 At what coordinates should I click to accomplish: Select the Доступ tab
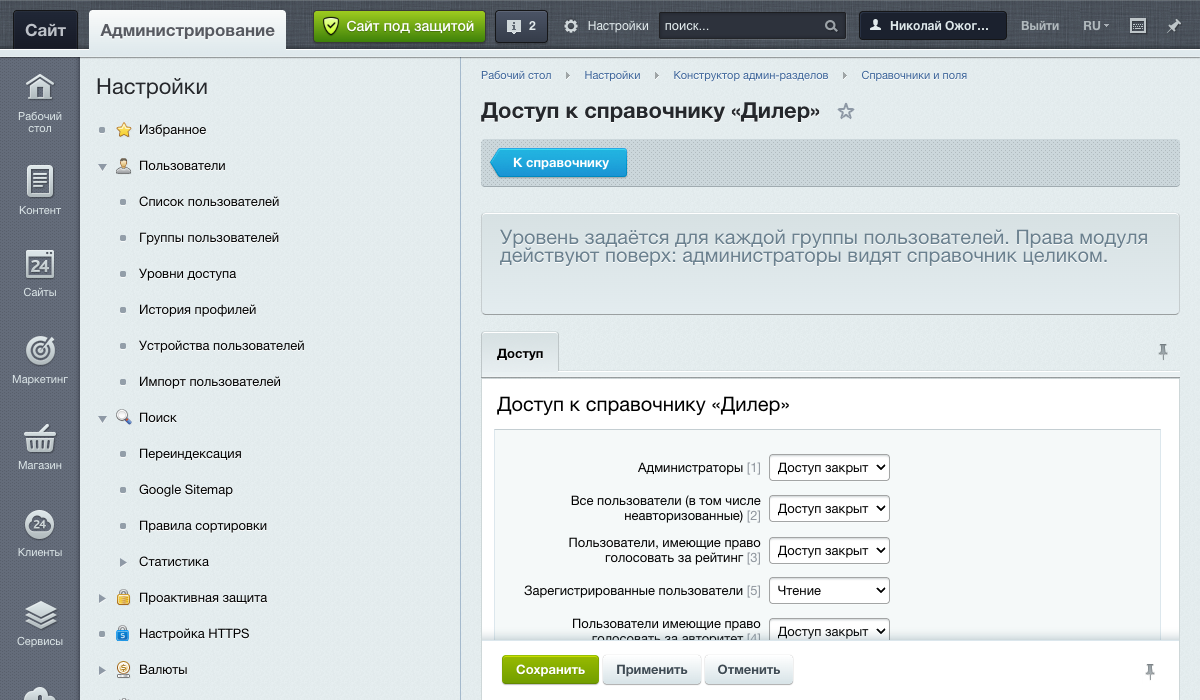(x=520, y=353)
